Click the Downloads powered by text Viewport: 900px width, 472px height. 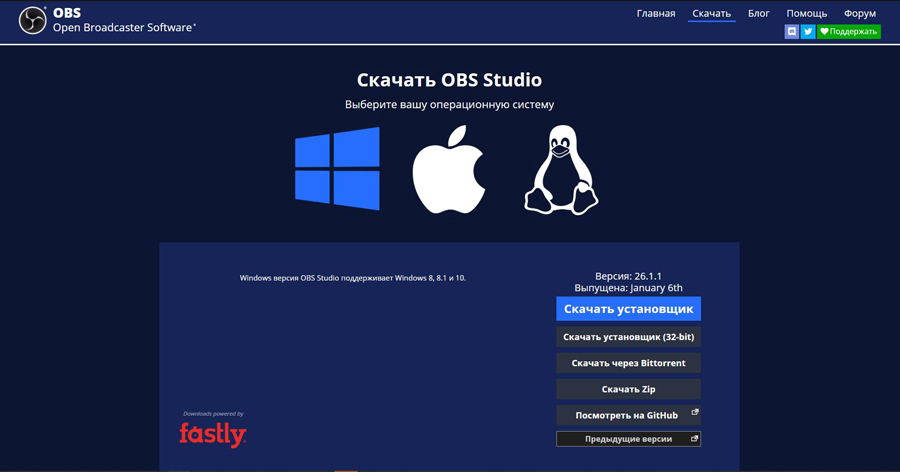(213, 413)
